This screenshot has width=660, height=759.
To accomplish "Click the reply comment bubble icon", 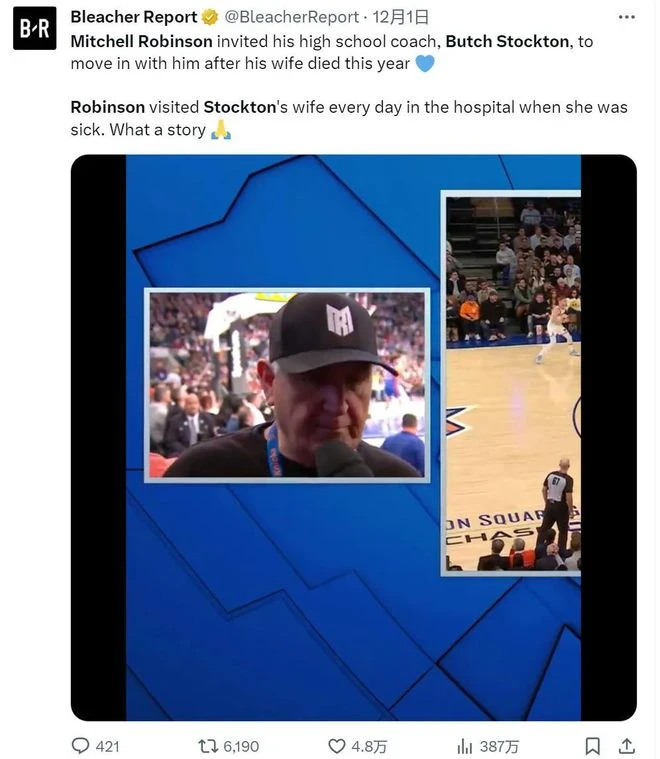I will (80, 745).
